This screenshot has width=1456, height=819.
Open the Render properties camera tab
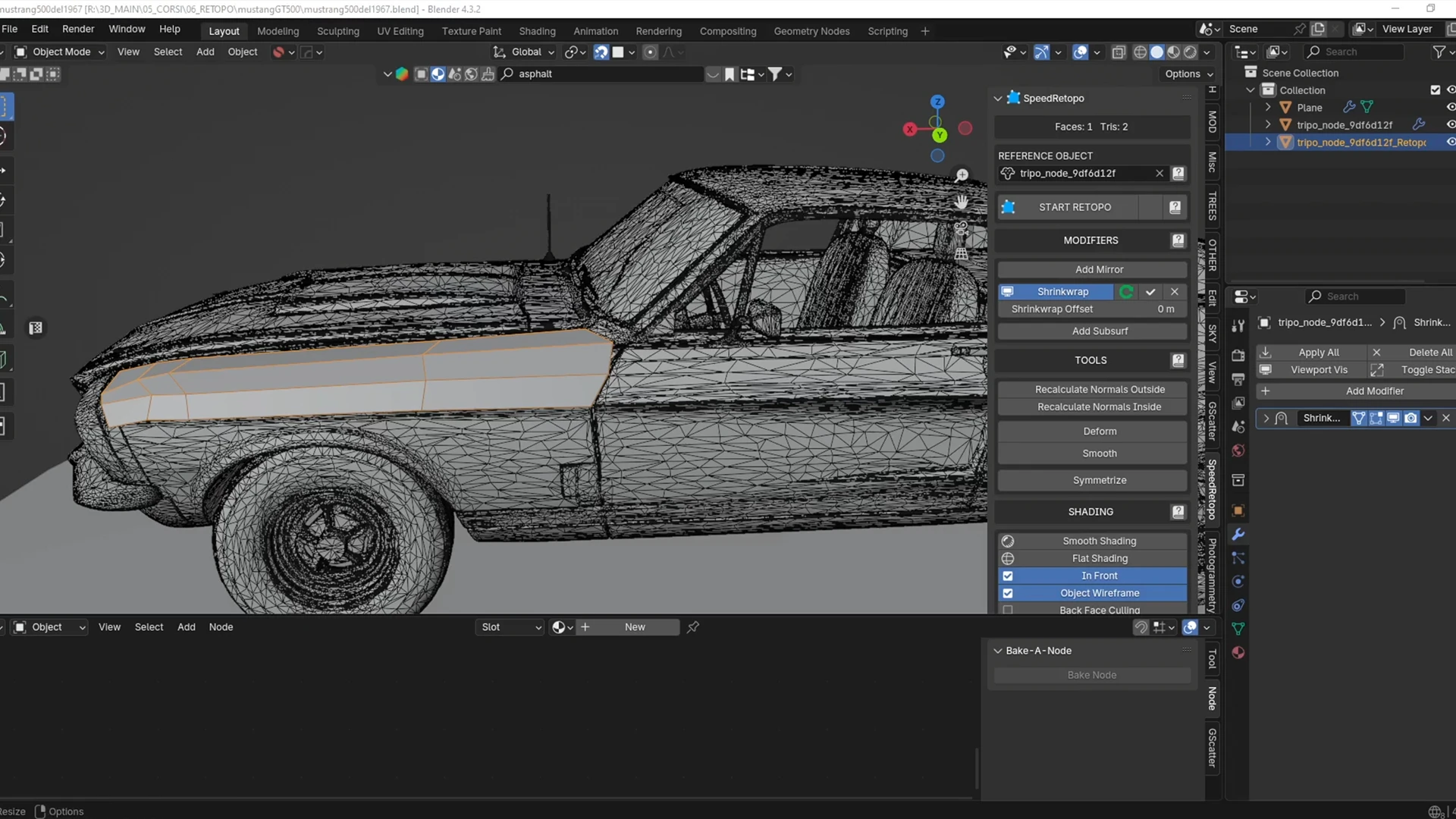pyautogui.click(x=1238, y=355)
